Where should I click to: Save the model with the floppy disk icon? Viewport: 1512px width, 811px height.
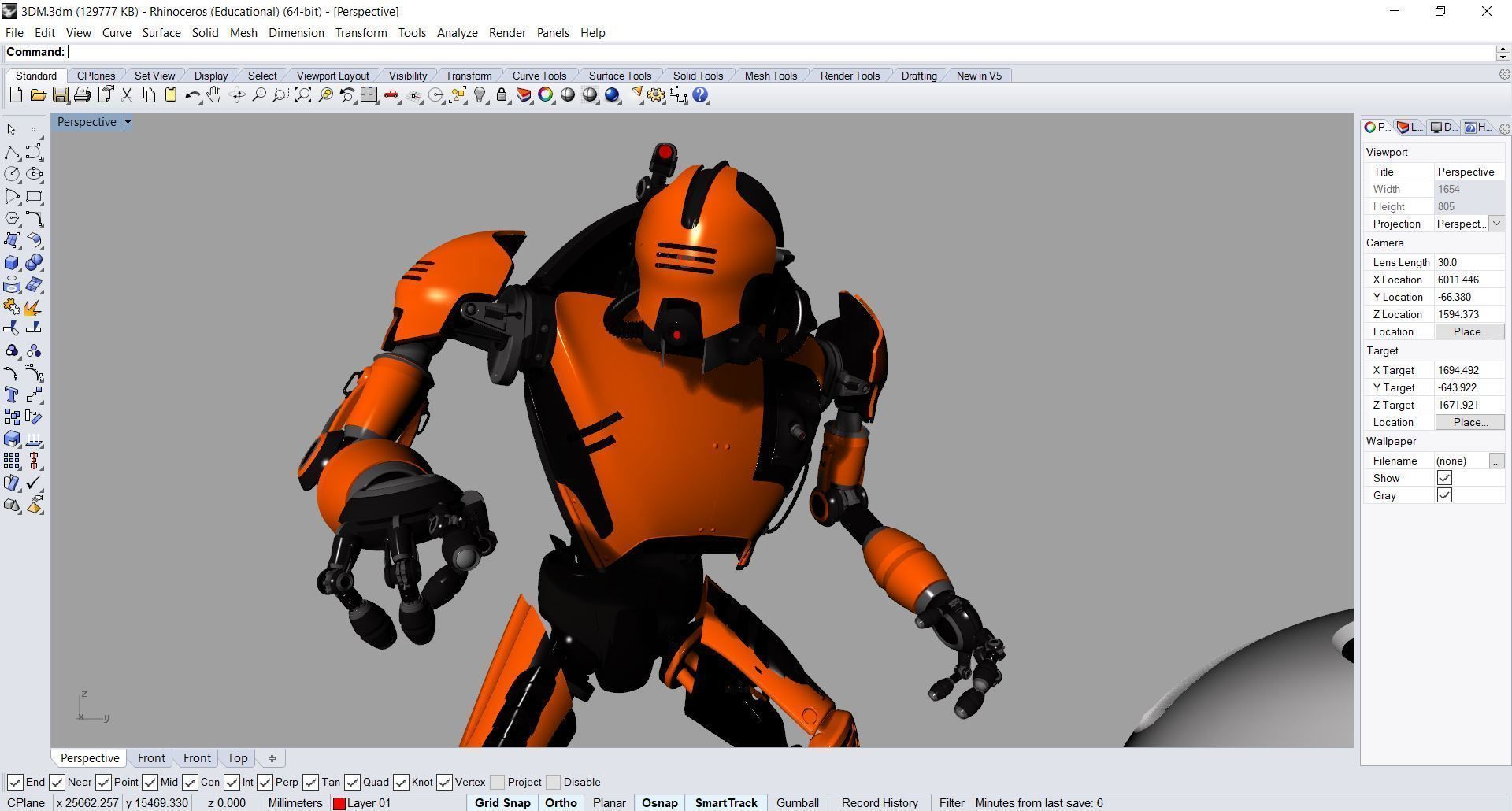pyautogui.click(x=60, y=95)
